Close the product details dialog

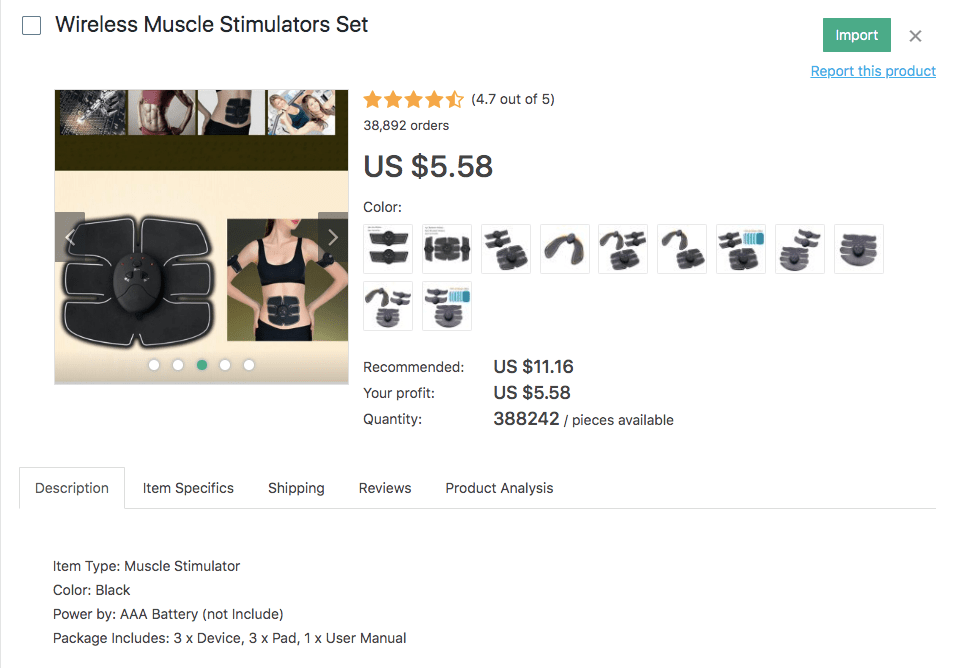(x=915, y=36)
